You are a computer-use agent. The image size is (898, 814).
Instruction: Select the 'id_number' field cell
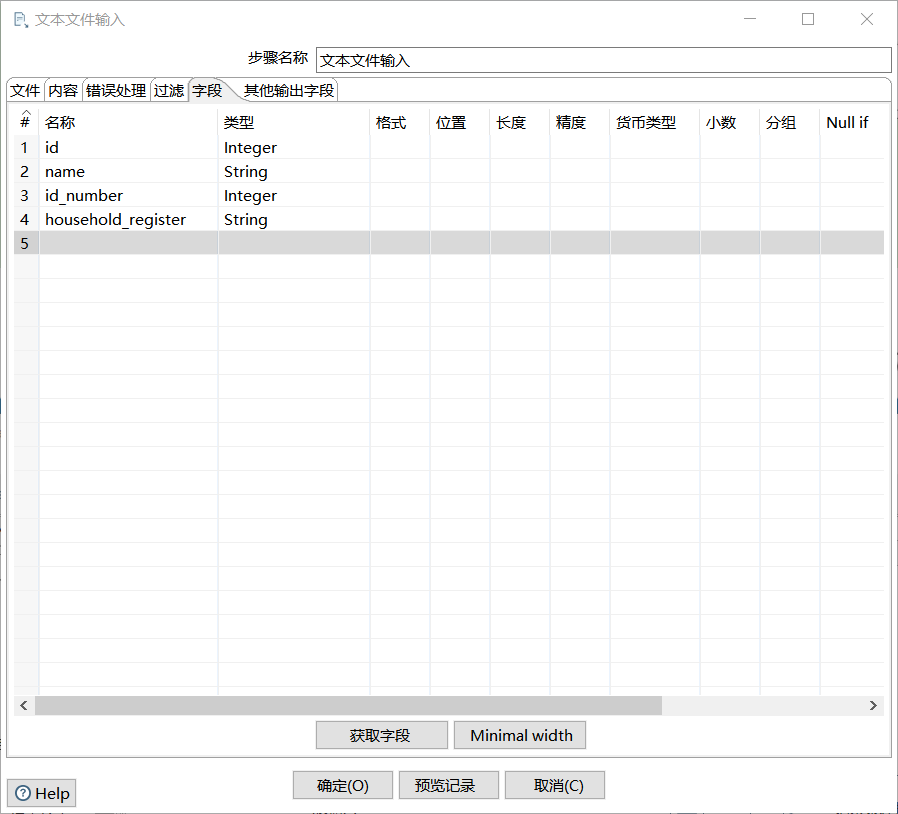pyautogui.click(x=128, y=195)
